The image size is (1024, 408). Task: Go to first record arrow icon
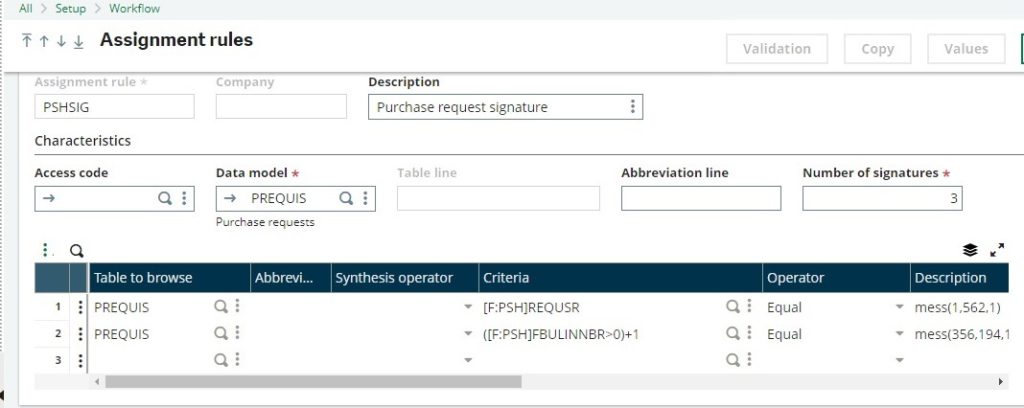coord(27,41)
